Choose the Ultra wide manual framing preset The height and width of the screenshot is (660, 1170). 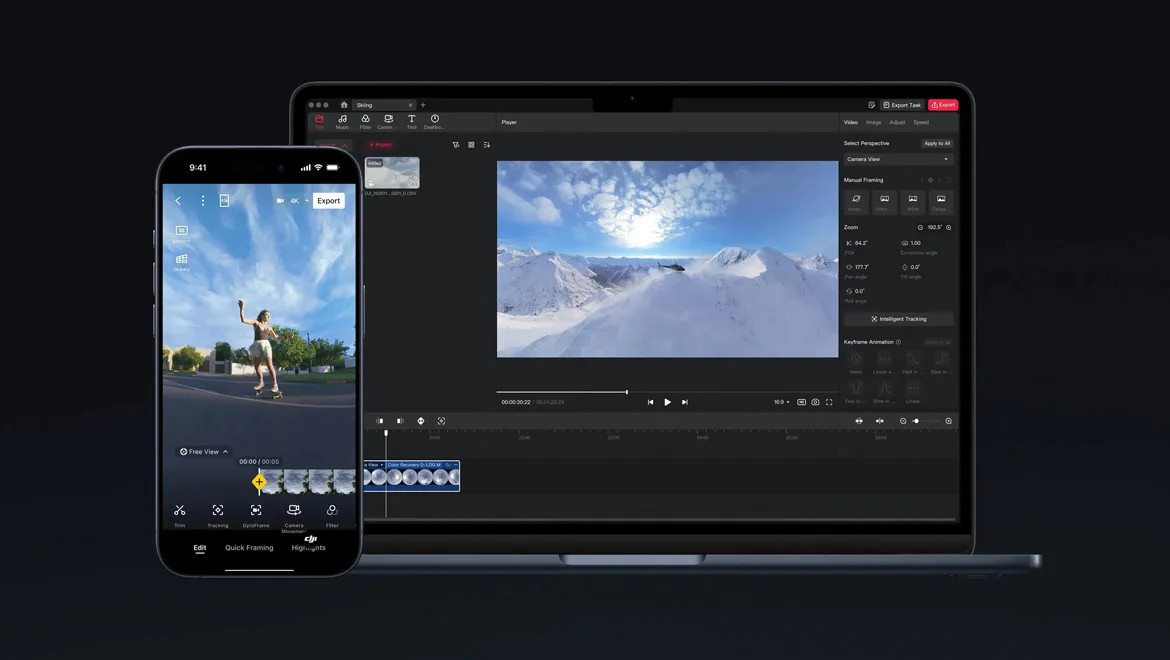pyautogui.click(x=884, y=201)
